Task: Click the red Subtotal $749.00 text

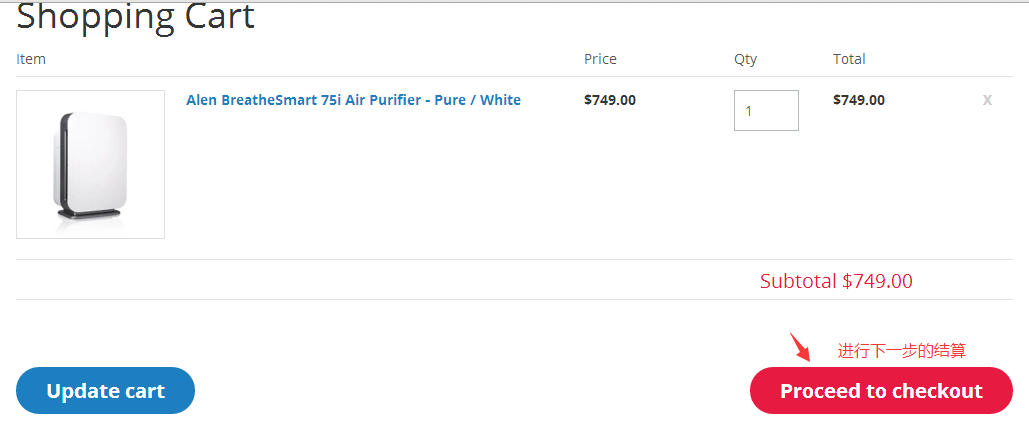Action: point(836,281)
